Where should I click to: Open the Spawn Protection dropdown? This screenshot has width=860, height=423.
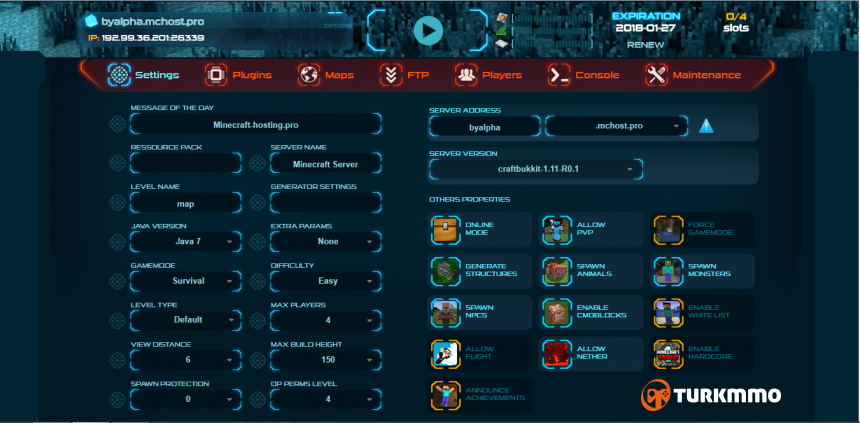[185, 399]
